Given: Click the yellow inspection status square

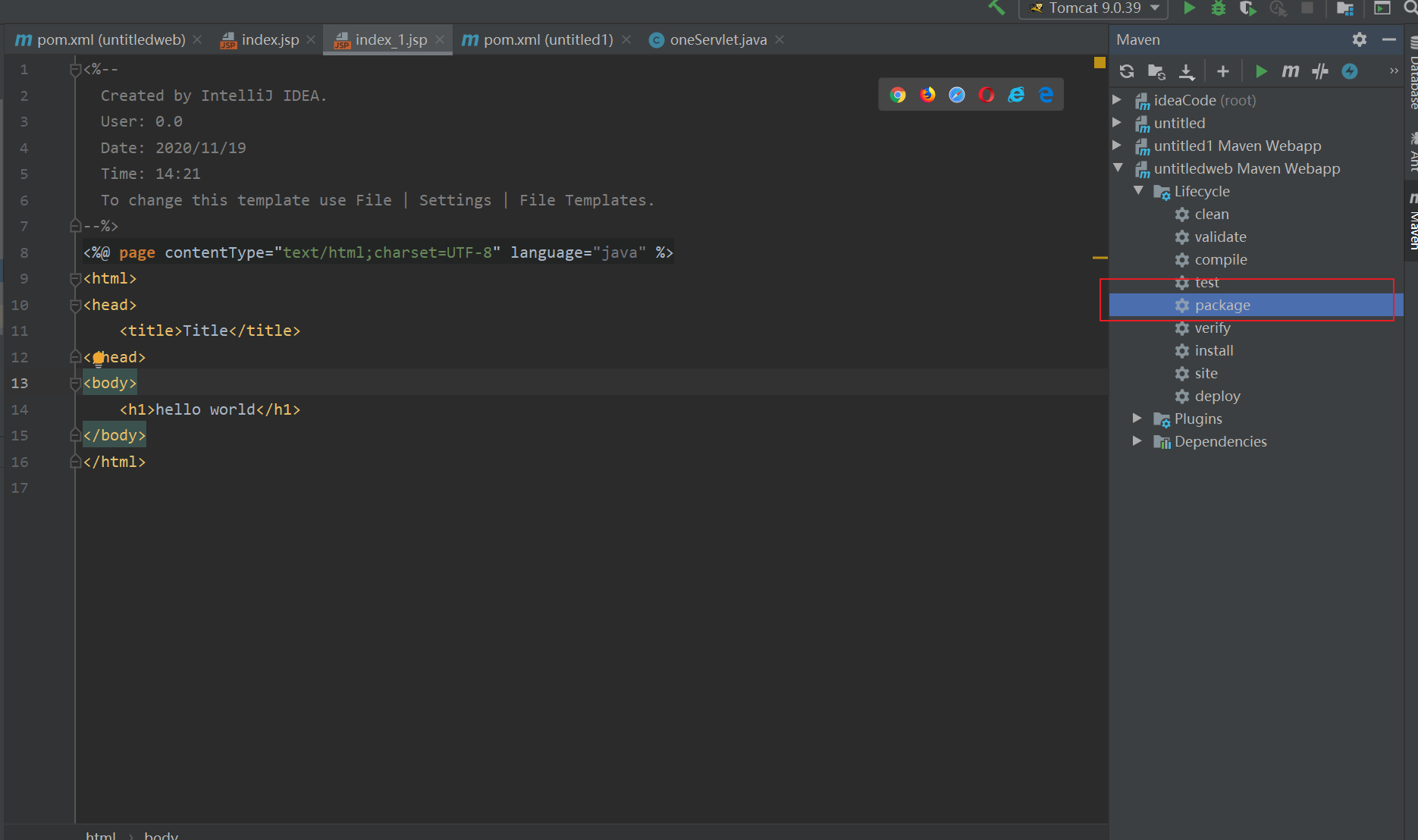Looking at the screenshot, I should pyautogui.click(x=1100, y=63).
